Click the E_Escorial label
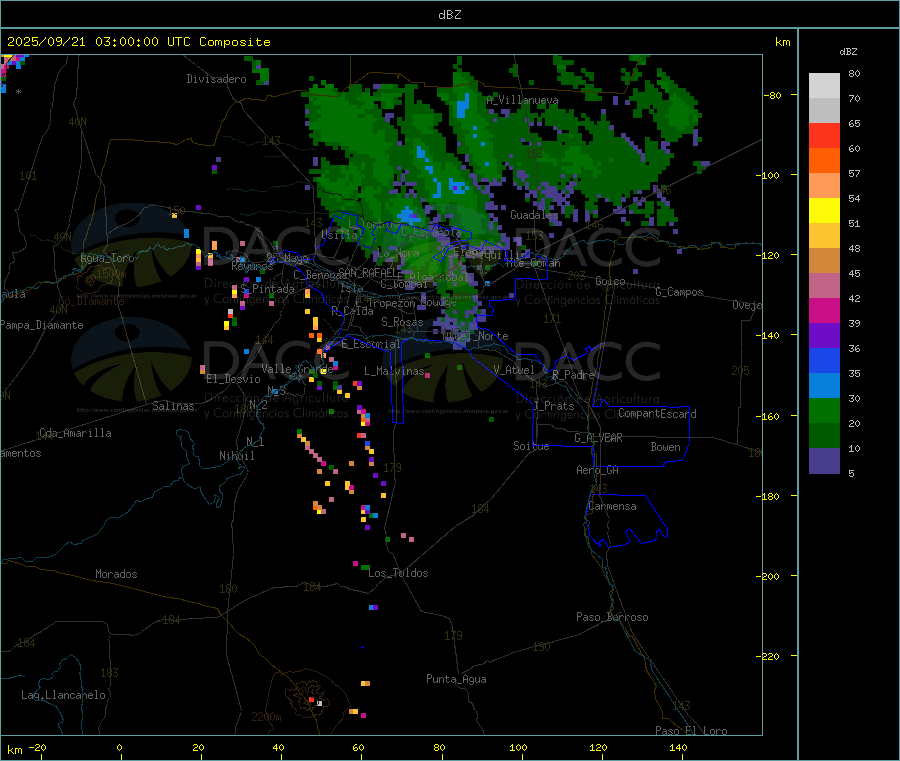 371,344
